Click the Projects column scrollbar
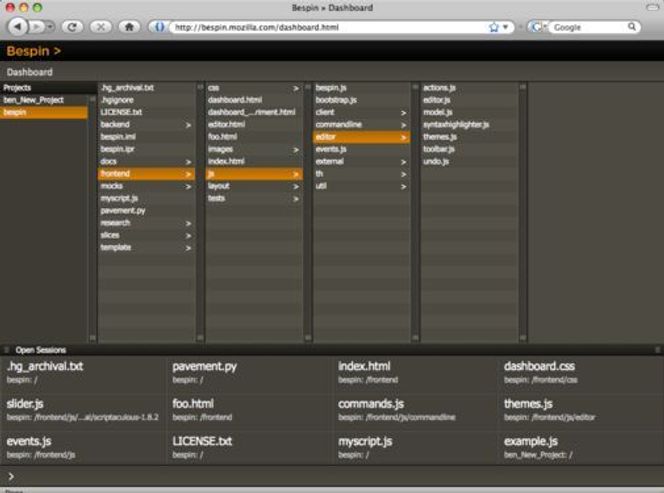664x493 pixels. tap(92, 218)
